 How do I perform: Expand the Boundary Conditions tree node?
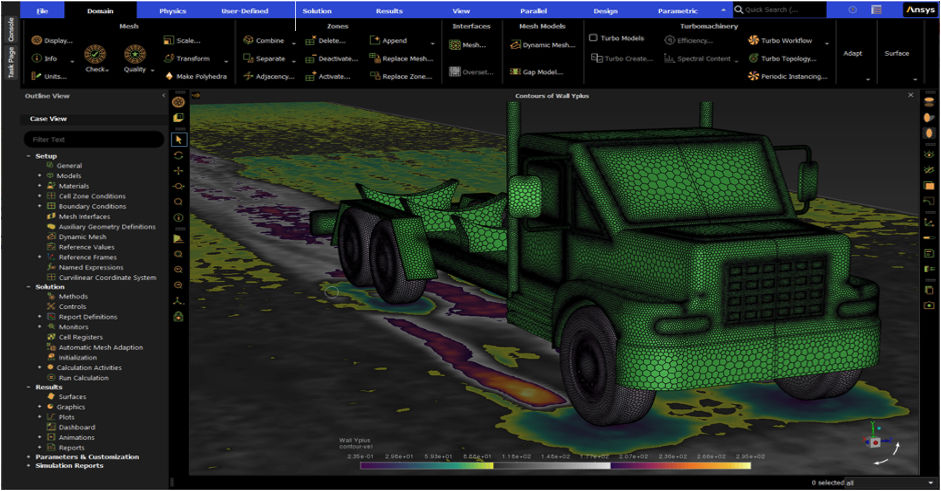[x=40, y=207]
